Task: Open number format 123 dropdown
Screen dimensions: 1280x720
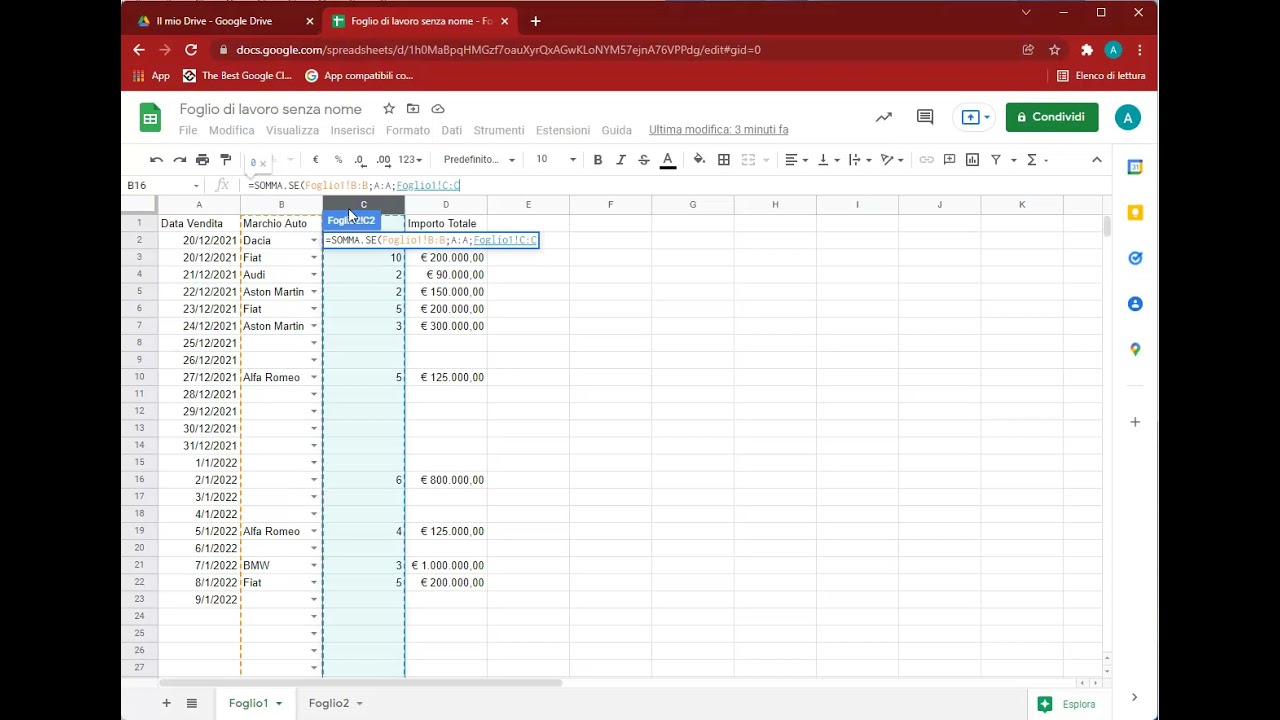Action: 410,160
